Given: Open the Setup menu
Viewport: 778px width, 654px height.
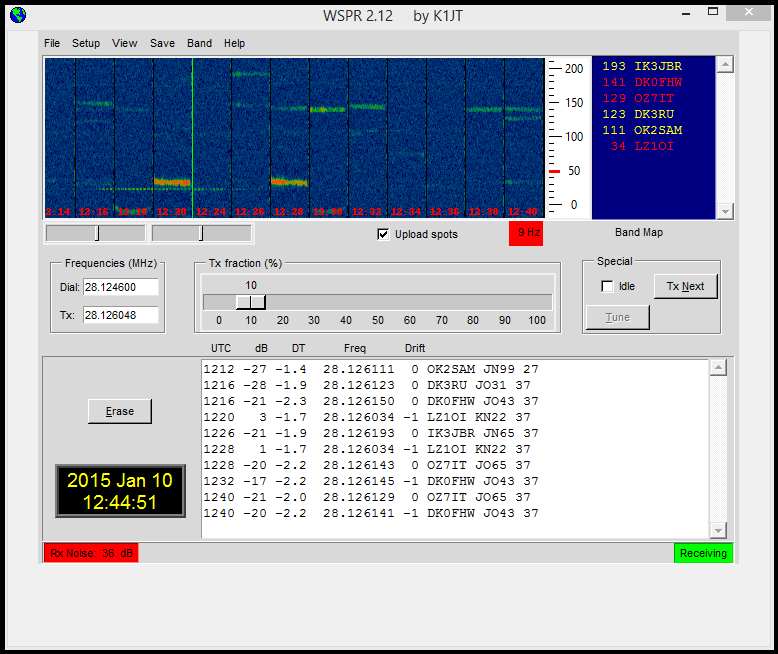Looking at the screenshot, I should tap(86, 43).
